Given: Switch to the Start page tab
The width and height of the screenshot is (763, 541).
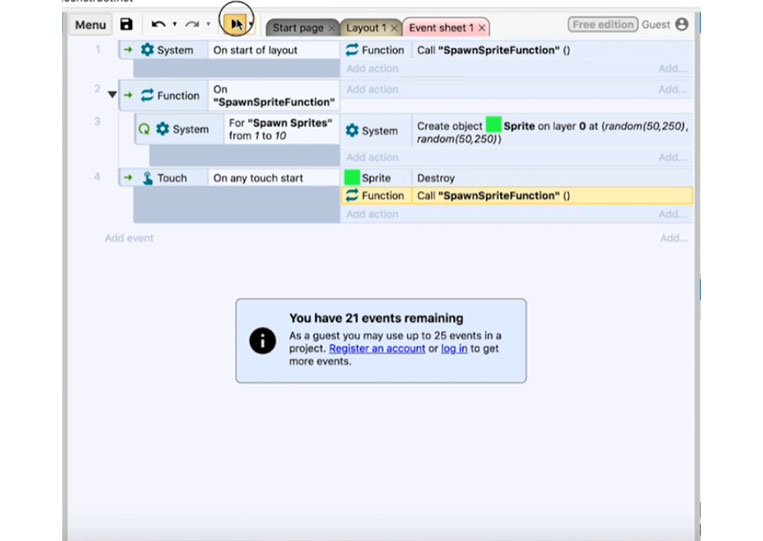Looking at the screenshot, I should coord(298,28).
